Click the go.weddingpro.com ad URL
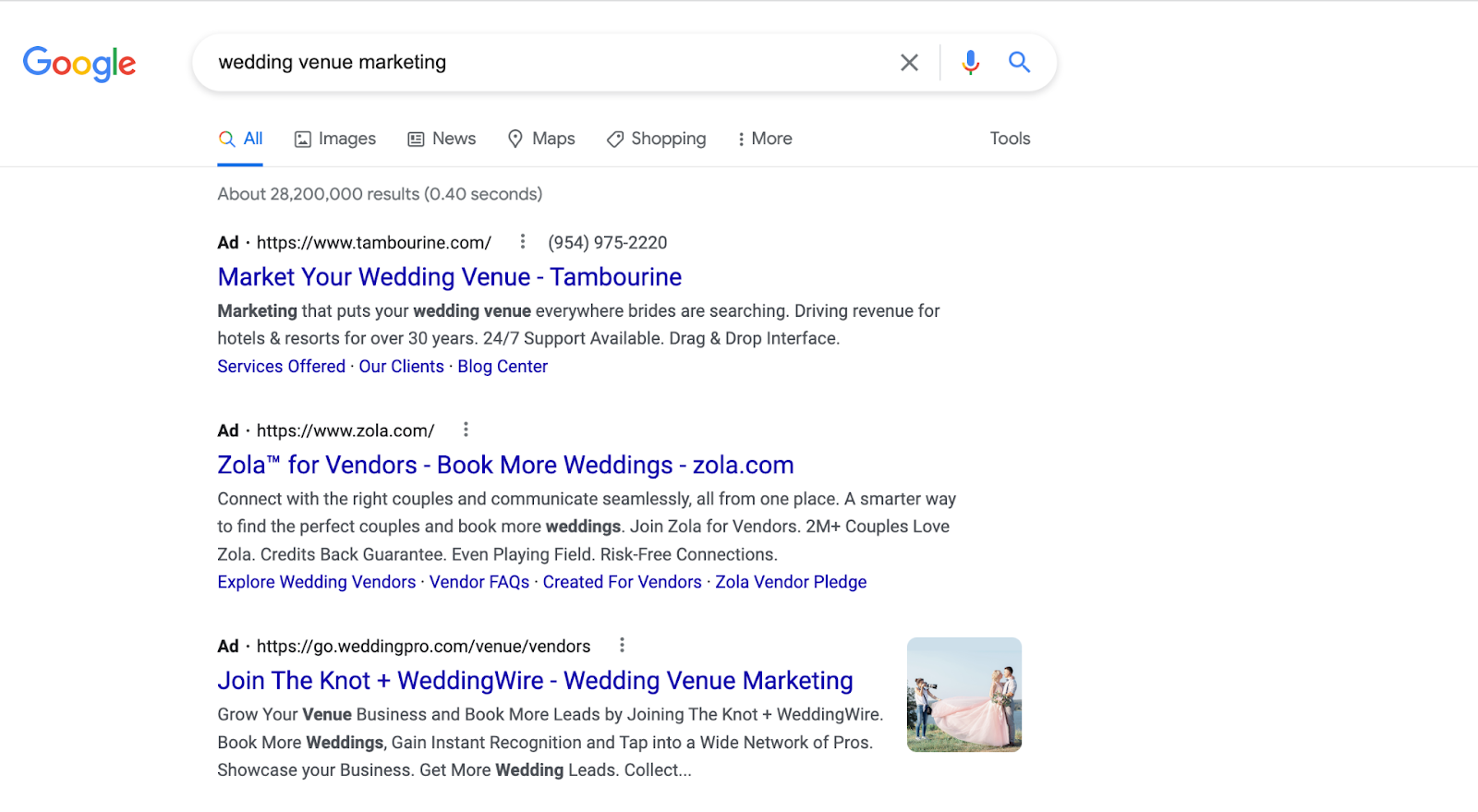 [424, 647]
